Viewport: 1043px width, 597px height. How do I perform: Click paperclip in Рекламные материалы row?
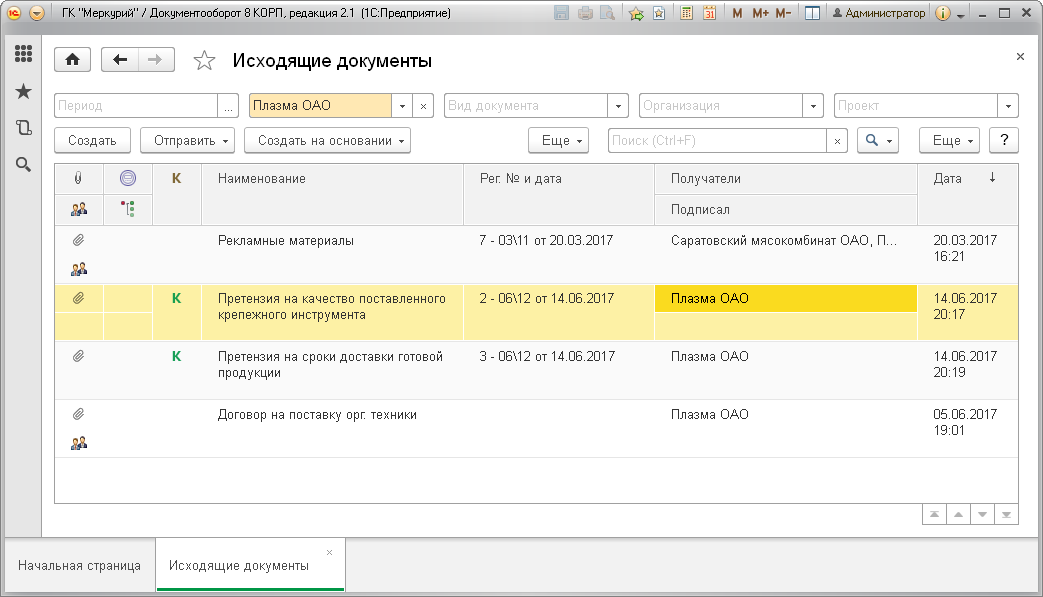[78, 240]
